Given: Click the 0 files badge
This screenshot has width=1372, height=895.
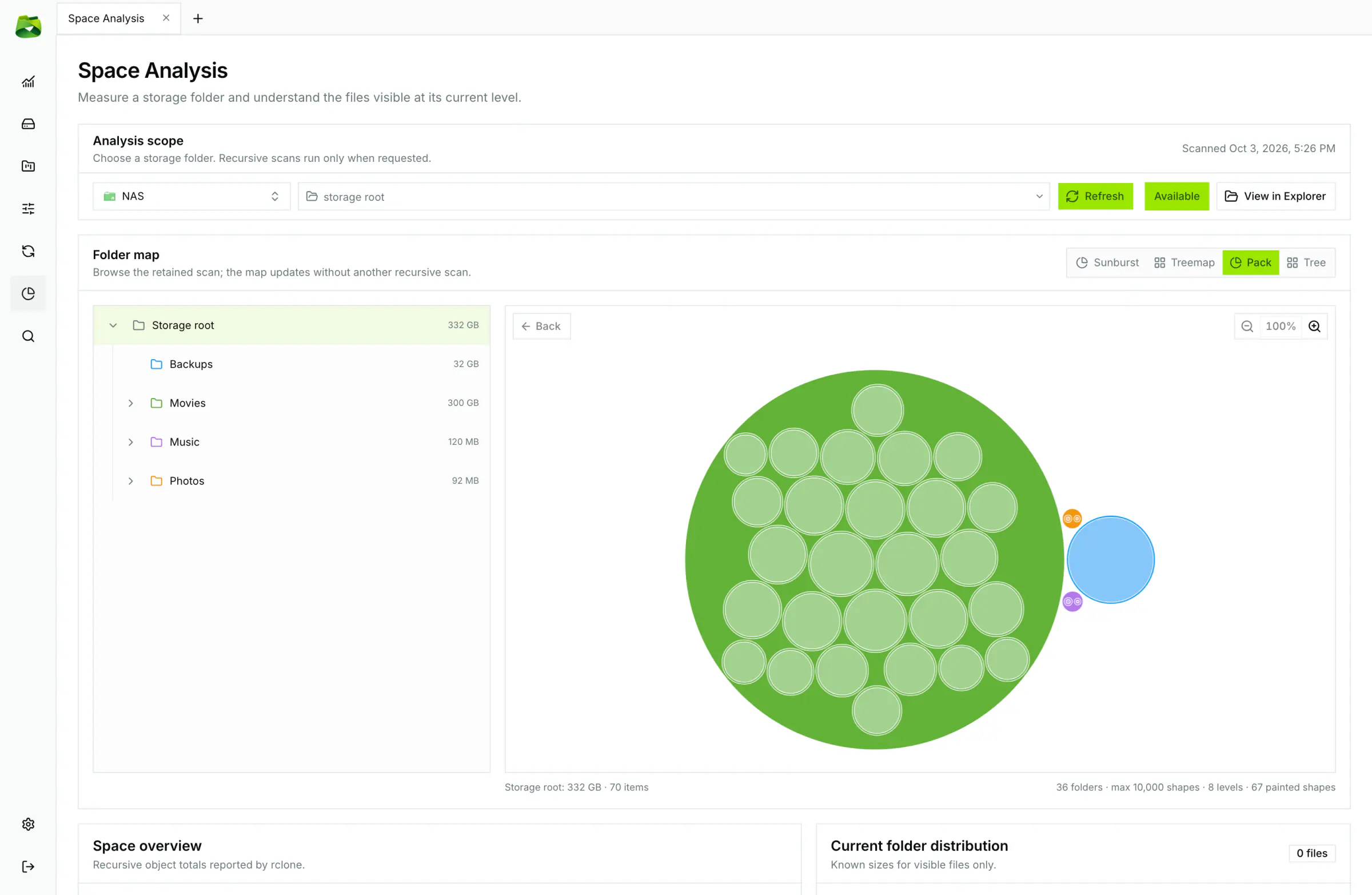Looking at the screenshot, I should click(x=1311, y=853).
